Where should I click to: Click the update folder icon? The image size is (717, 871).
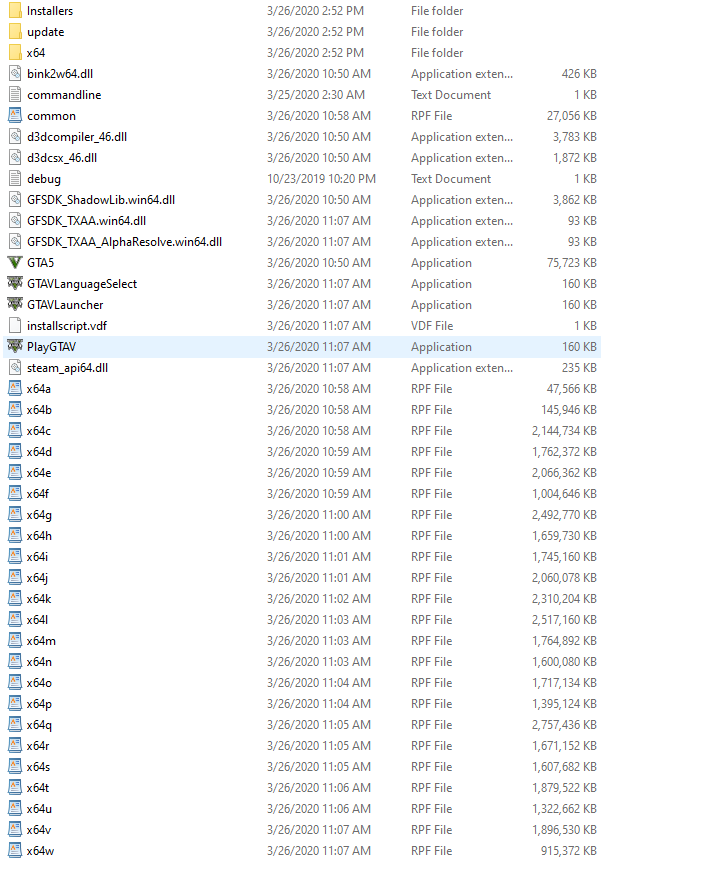click(x=16, y=32)
